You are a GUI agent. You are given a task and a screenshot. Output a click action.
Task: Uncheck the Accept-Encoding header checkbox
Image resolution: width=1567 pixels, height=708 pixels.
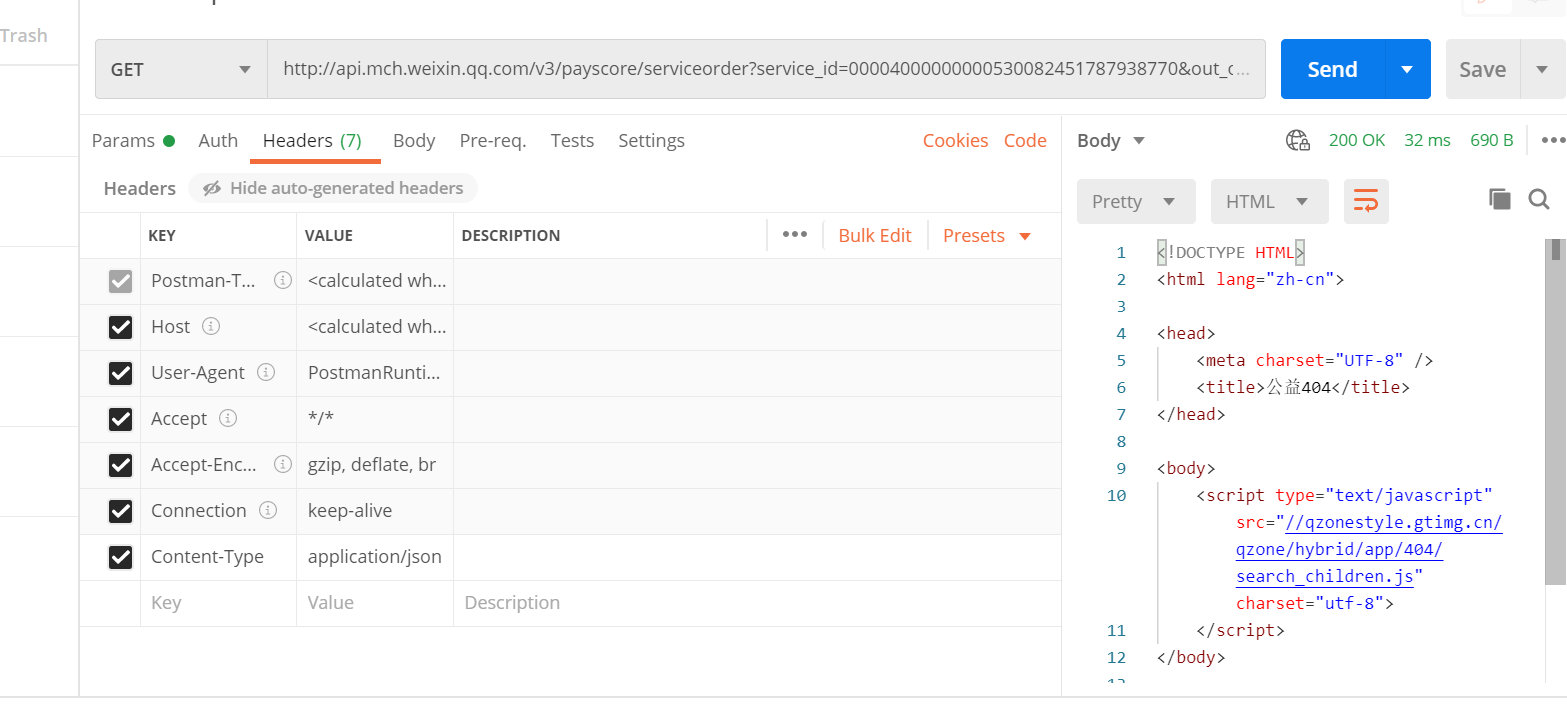(x=121, y=466)
